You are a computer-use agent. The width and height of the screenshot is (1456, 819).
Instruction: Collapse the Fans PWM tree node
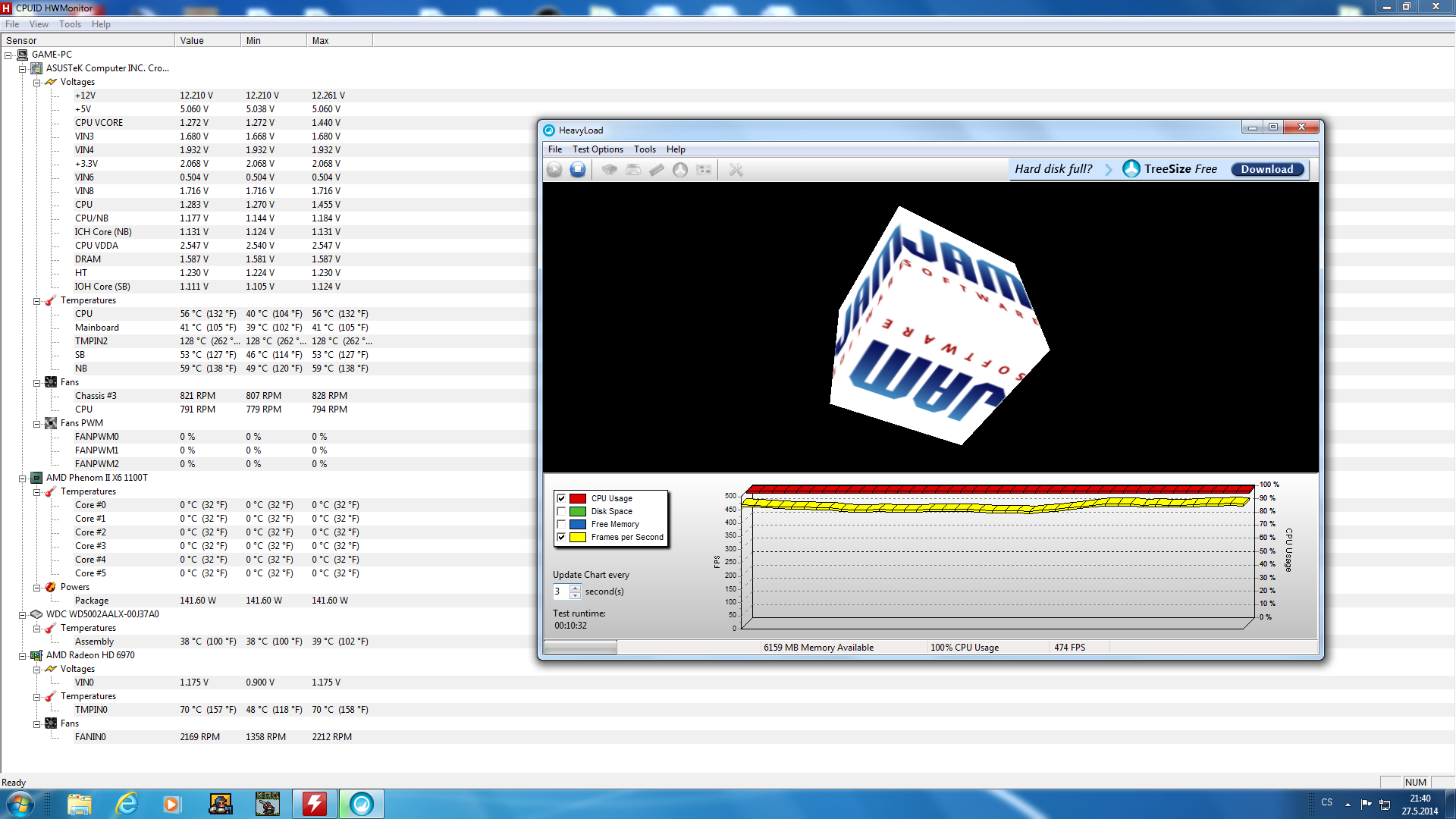click(36, 424)
